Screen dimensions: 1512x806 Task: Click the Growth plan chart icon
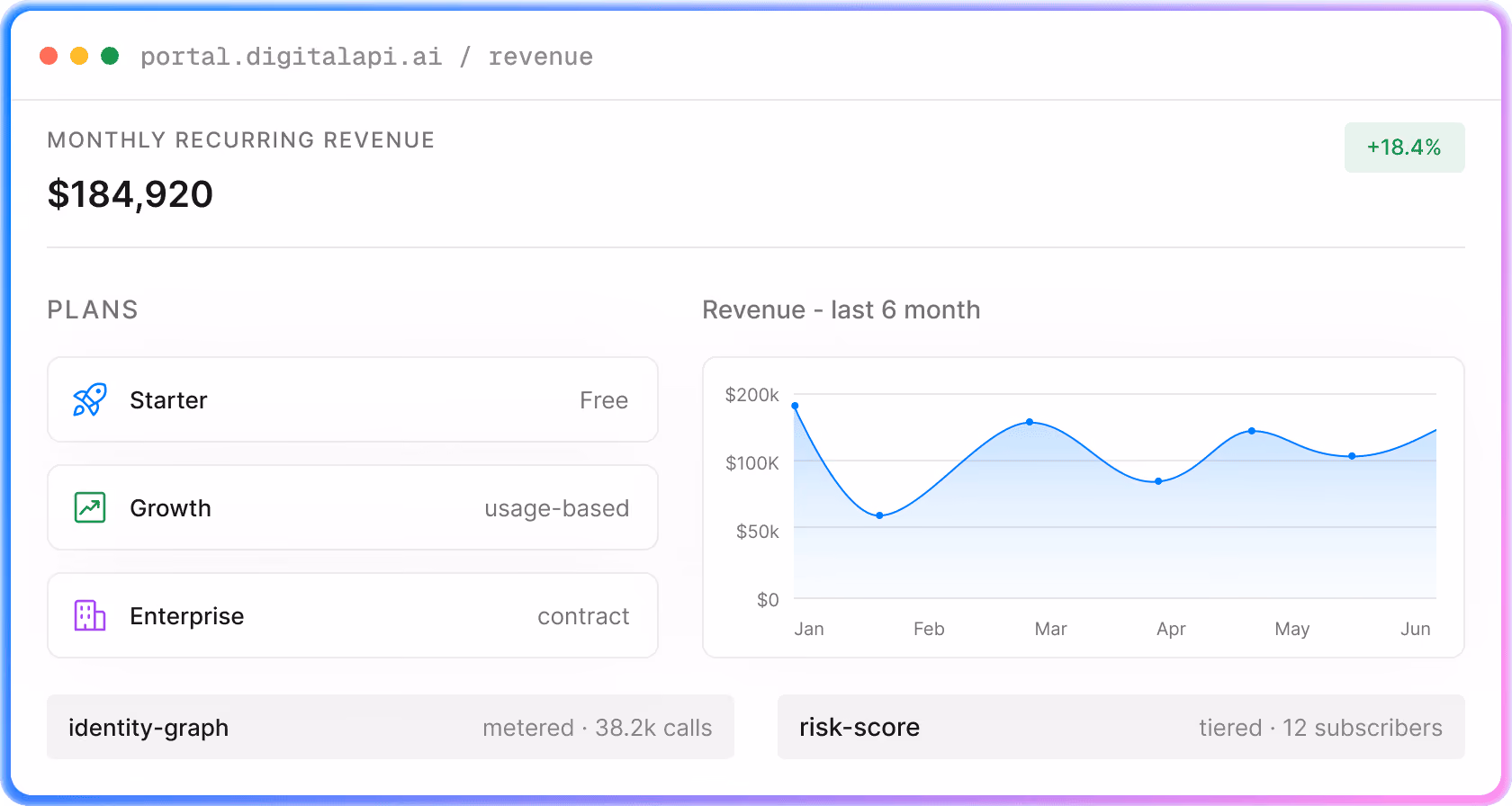90,507
